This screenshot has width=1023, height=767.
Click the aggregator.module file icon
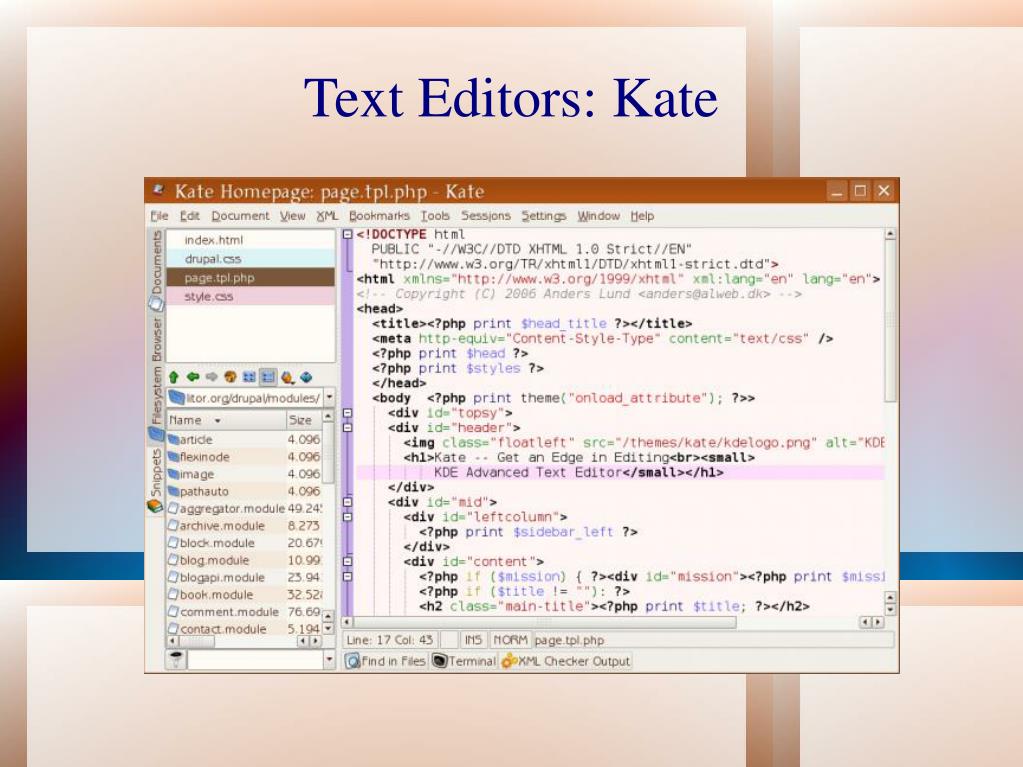174,508
